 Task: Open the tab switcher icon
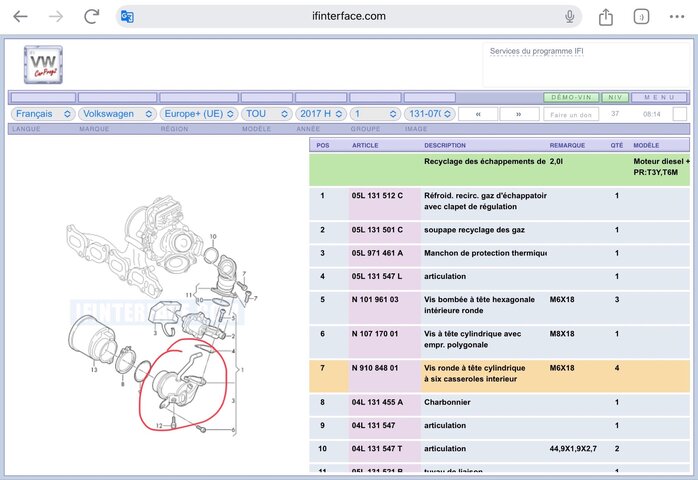(641, 17)
